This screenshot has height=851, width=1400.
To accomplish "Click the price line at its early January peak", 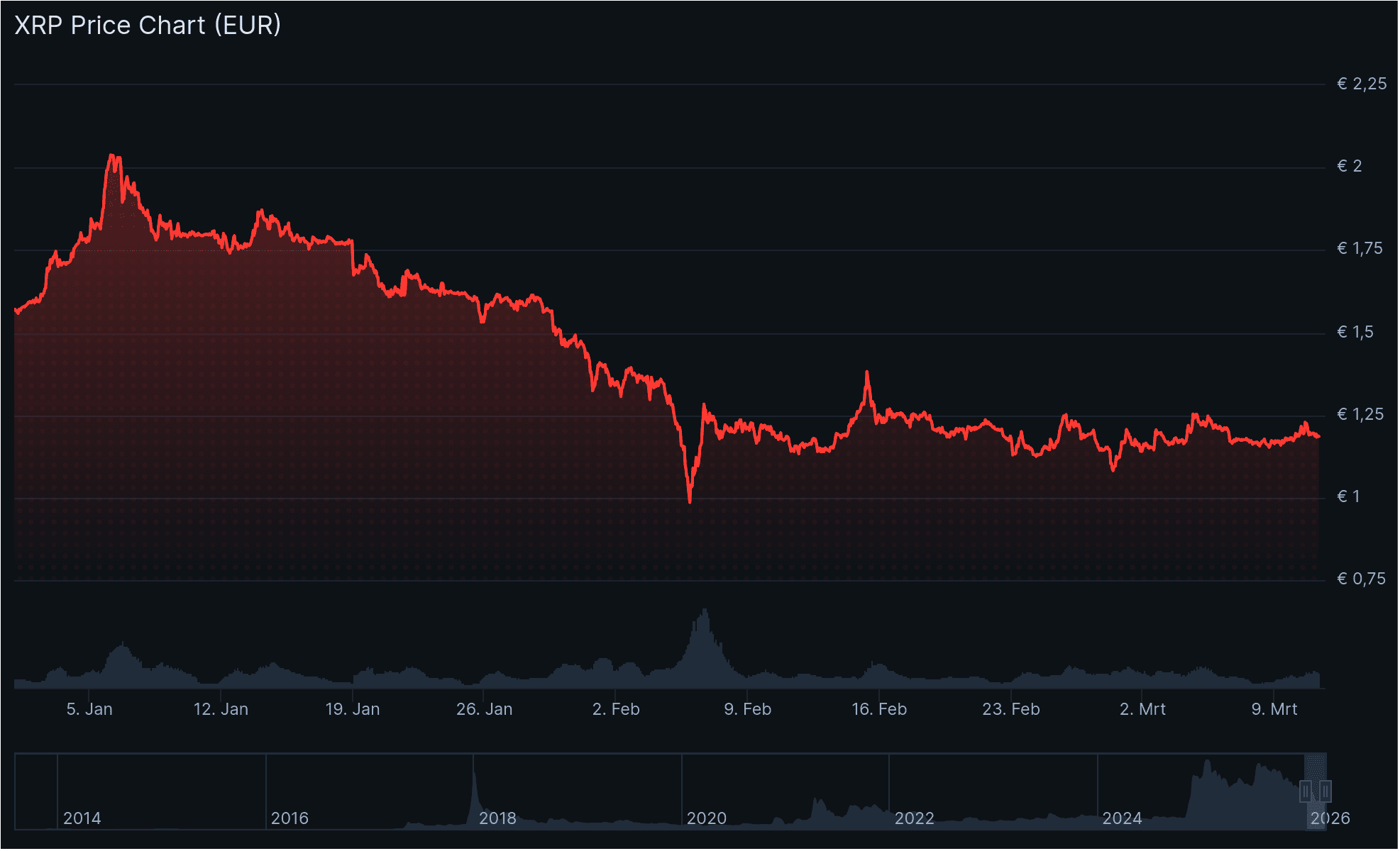I will 113,155.
